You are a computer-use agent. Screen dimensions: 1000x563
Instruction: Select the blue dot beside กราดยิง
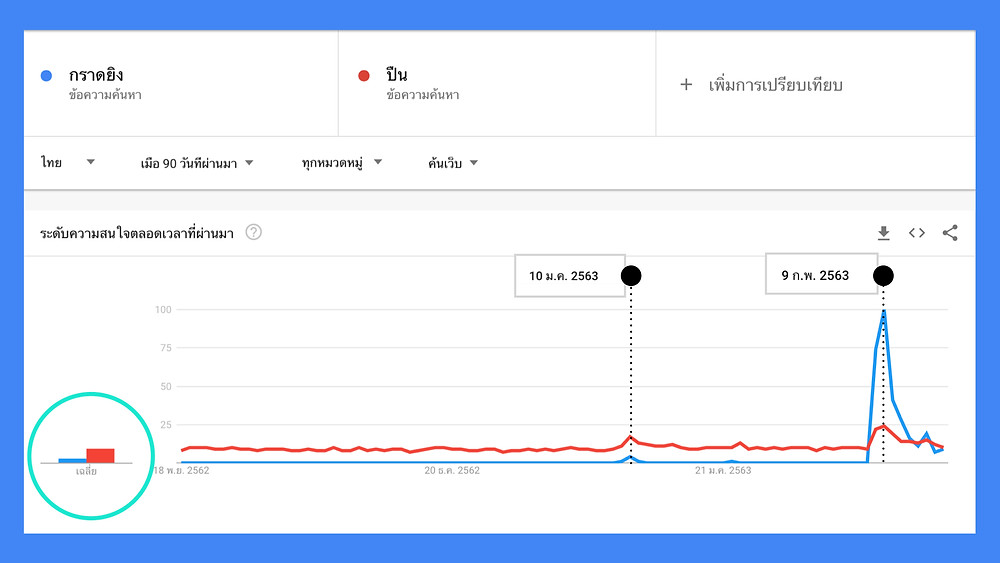(x=46, y=76)
